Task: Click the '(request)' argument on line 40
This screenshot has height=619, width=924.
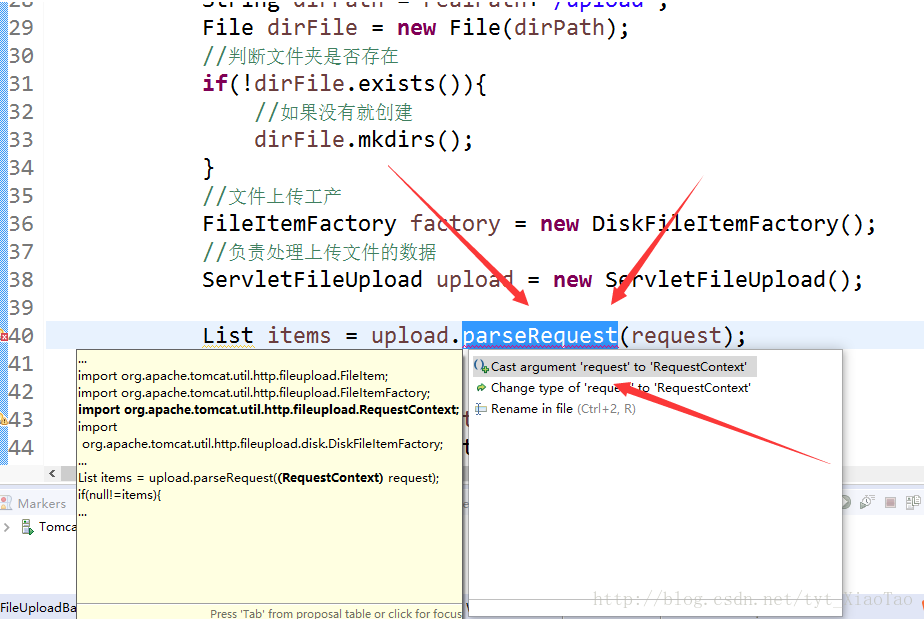Action: pos(676,335)
